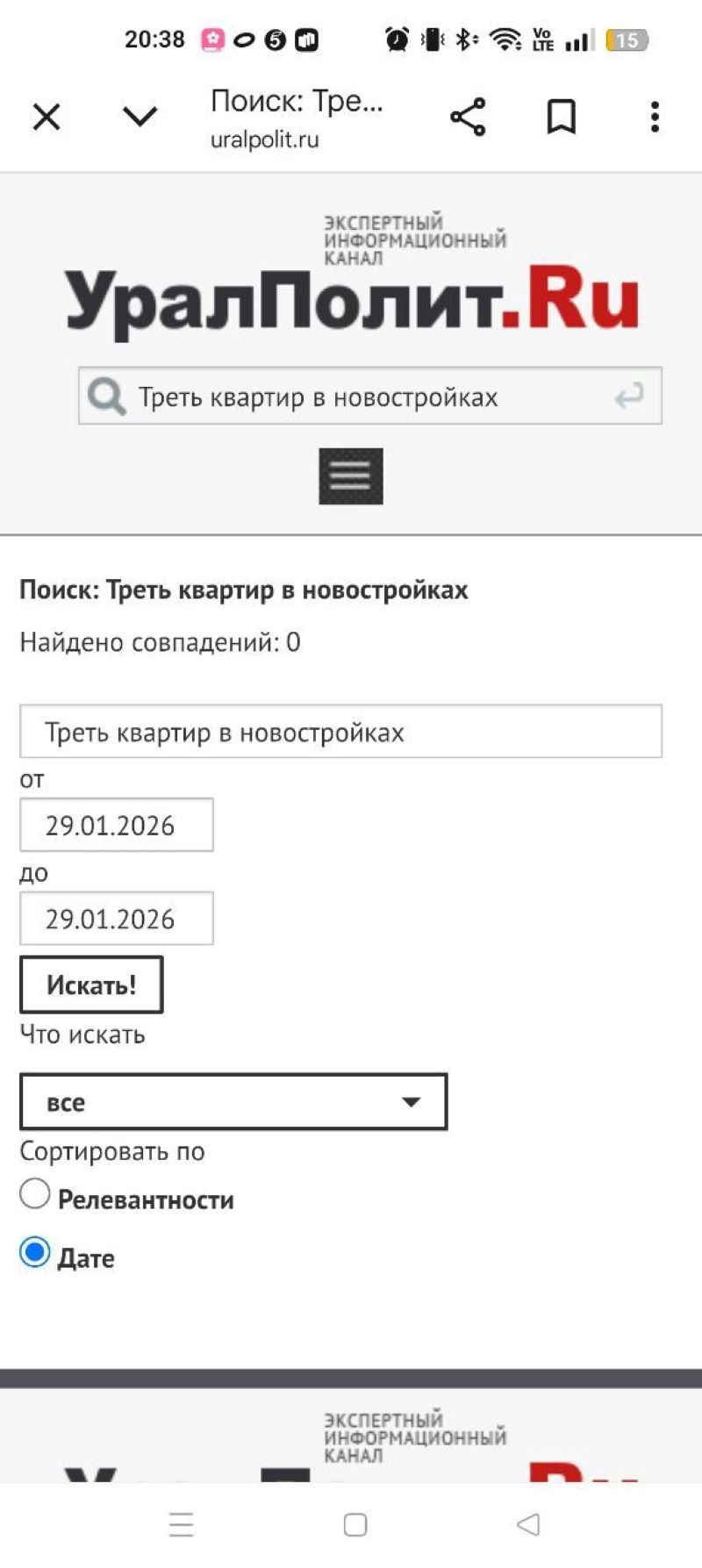
Task: Select the 'Поиск: Треть квартир в новостройках' heading
Action: coord(244,590)
